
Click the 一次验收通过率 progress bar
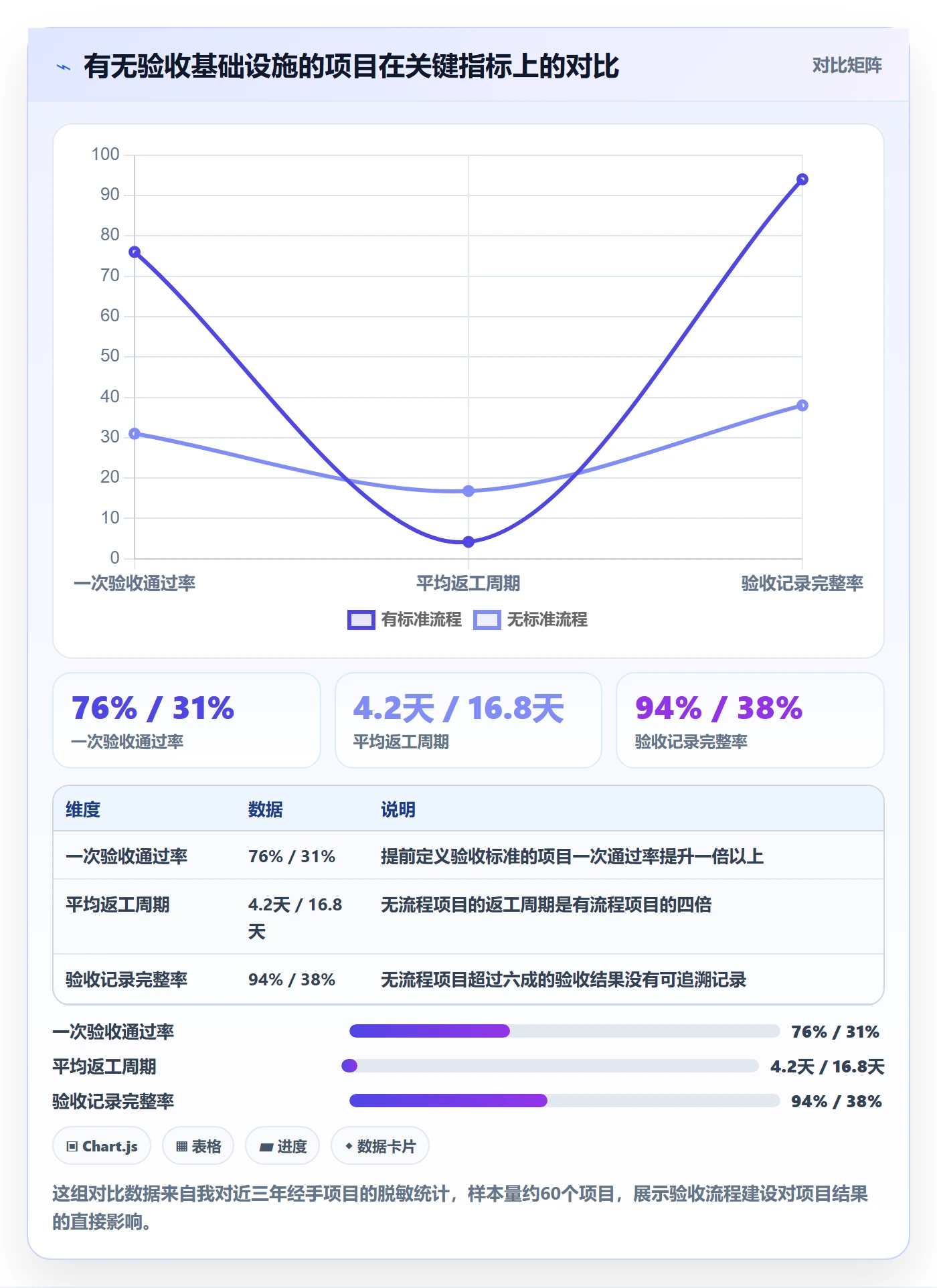[x=564, y=1031]
